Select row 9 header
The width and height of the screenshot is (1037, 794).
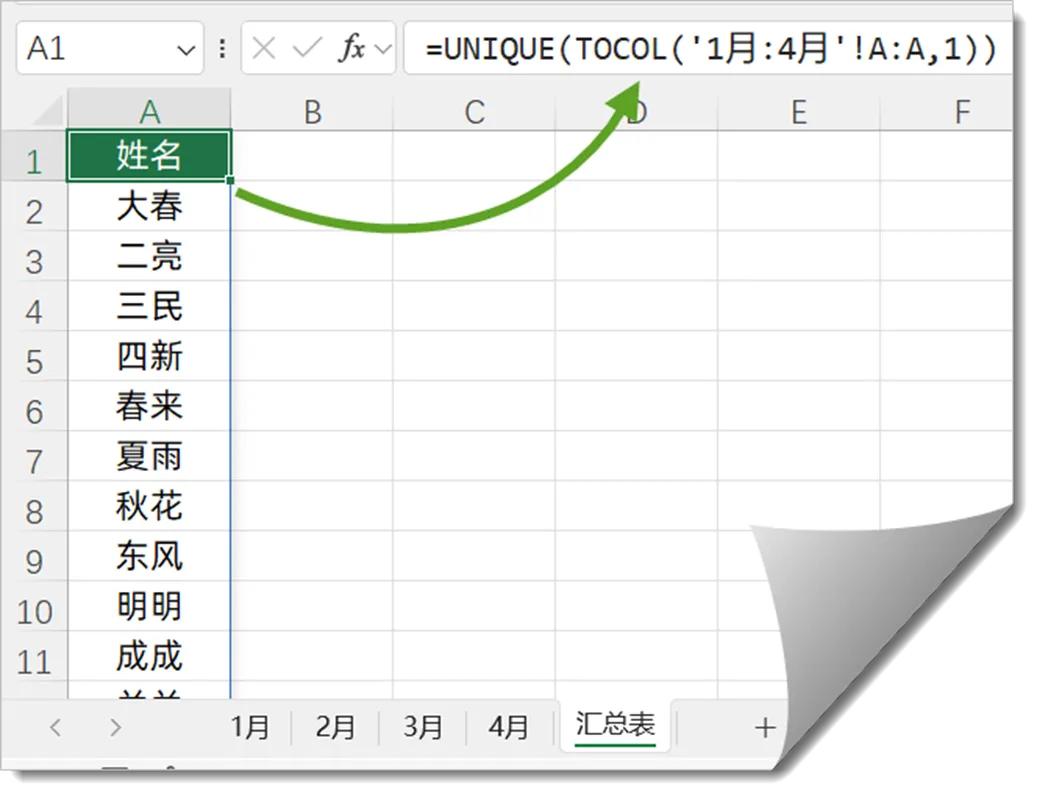[34, 555]
